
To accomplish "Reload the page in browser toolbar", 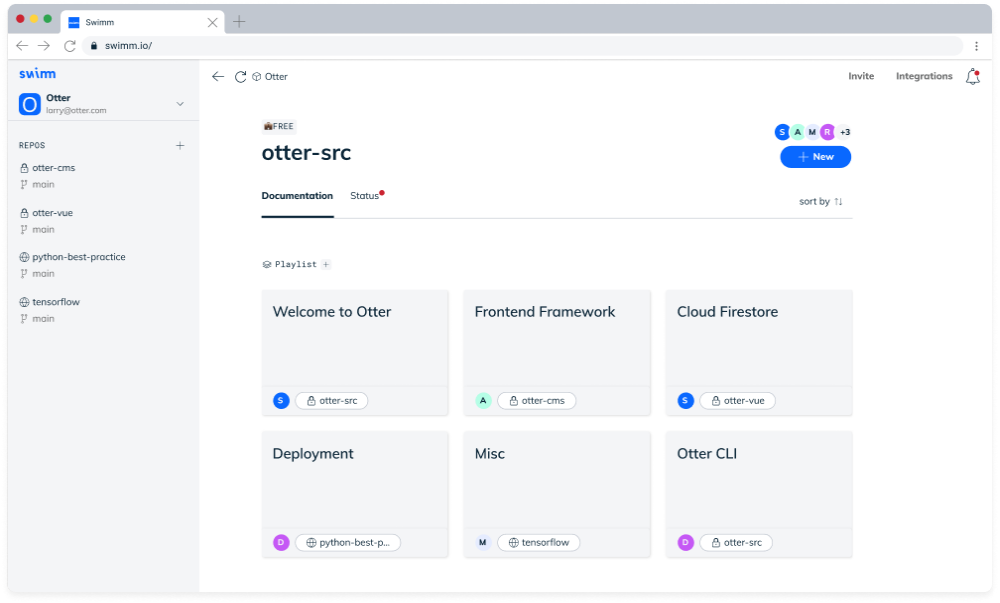I will [70, 46].
